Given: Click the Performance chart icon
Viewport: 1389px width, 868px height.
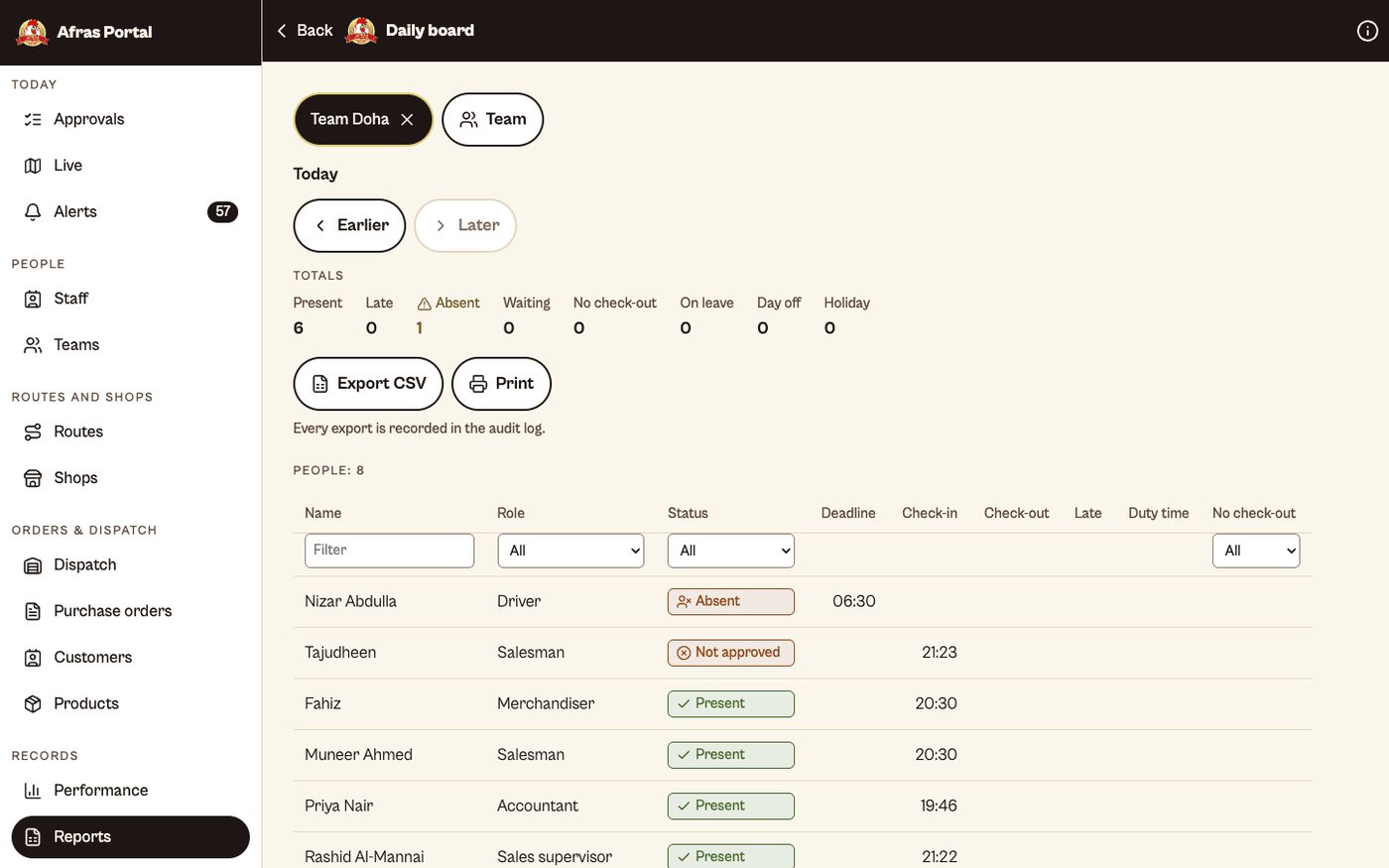Looking at the screenshot, I should click(33, 791).
